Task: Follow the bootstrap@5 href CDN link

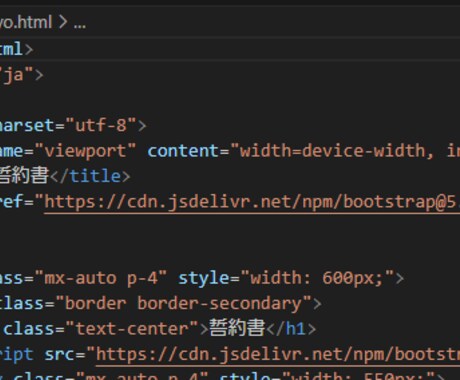Action: tap(252, 202)
